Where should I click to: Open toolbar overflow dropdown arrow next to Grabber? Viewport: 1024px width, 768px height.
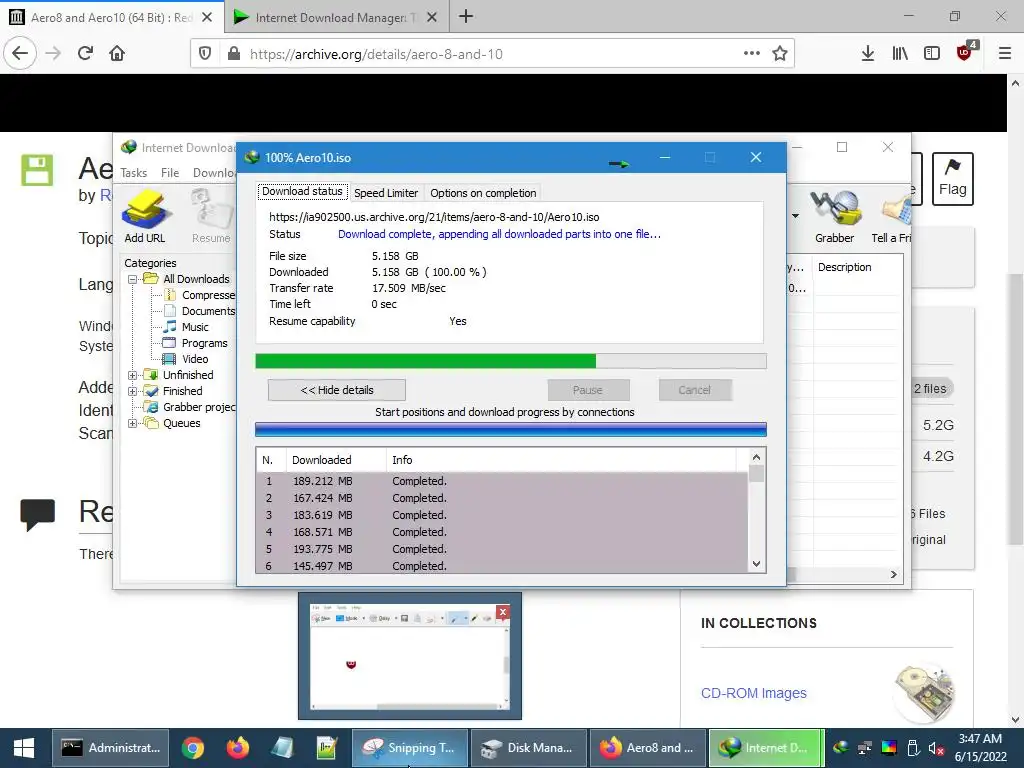tap(795, 216)
